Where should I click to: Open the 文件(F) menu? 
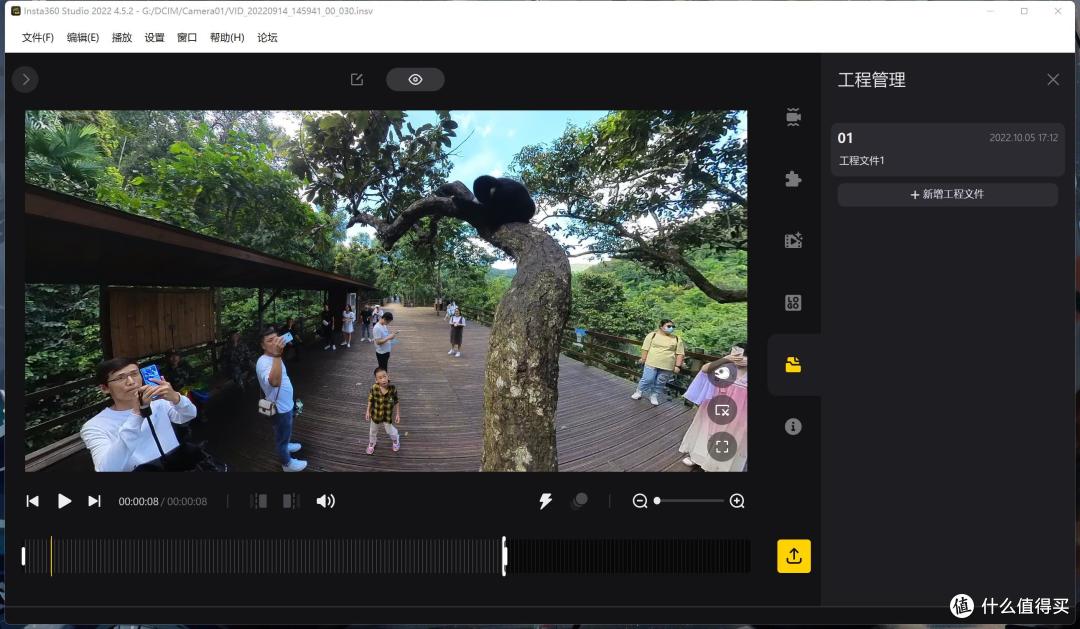click(x=38, y=37)
